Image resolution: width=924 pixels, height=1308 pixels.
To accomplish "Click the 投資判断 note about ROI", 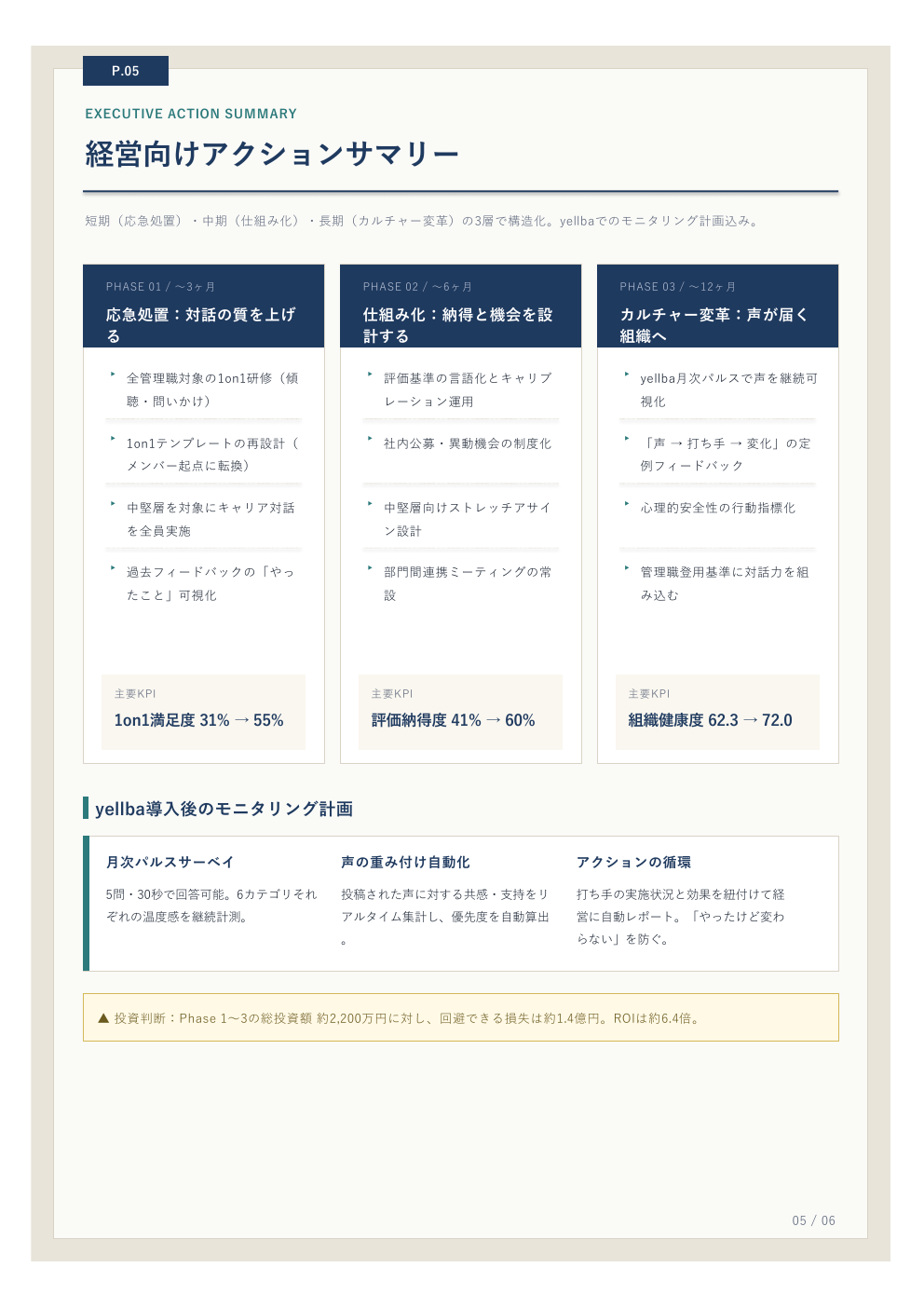I will click(461, 1017).
